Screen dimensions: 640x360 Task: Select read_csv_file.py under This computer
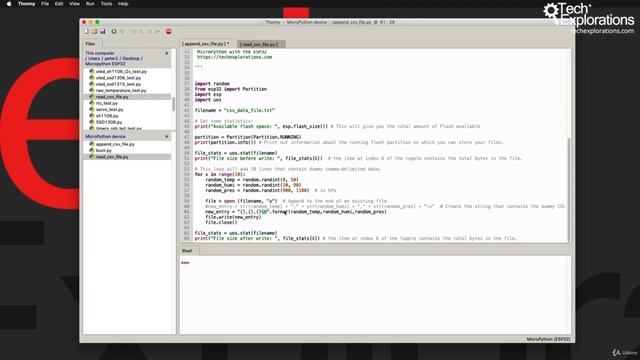(127, 97)
